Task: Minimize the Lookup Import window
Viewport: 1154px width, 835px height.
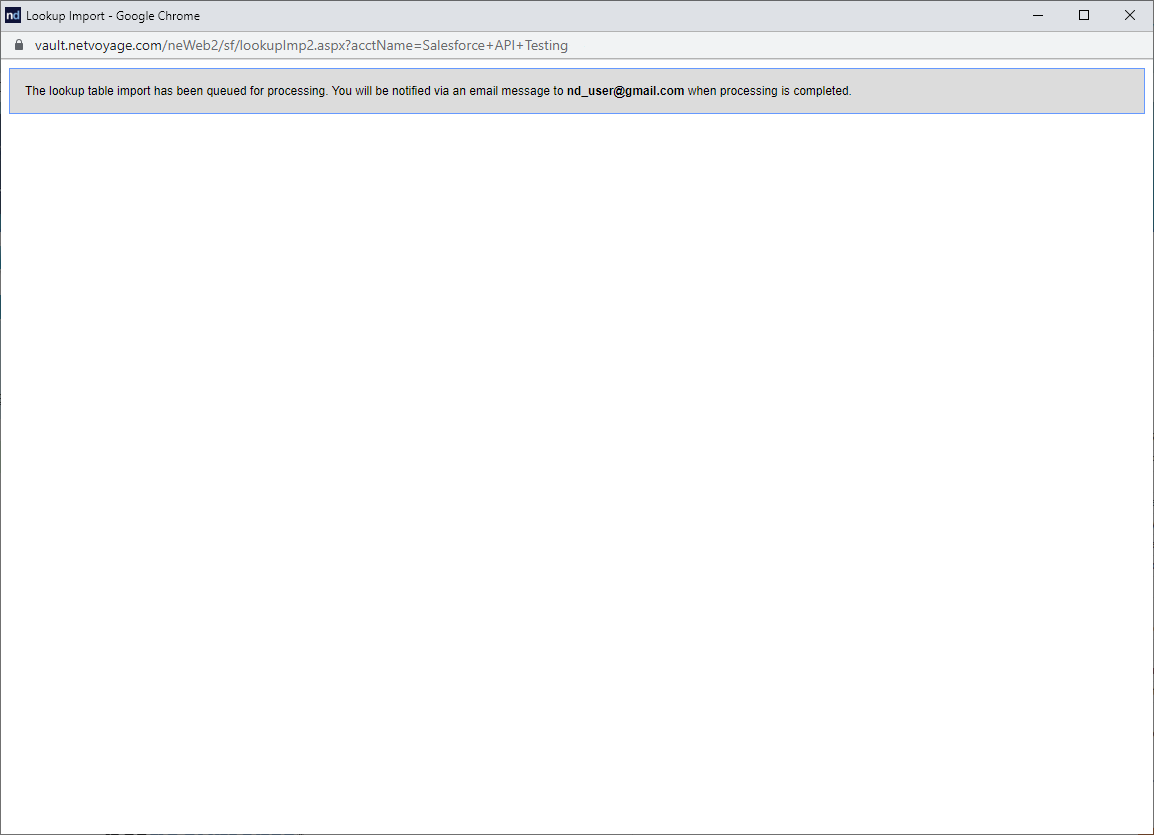Action: [1039, 15]
